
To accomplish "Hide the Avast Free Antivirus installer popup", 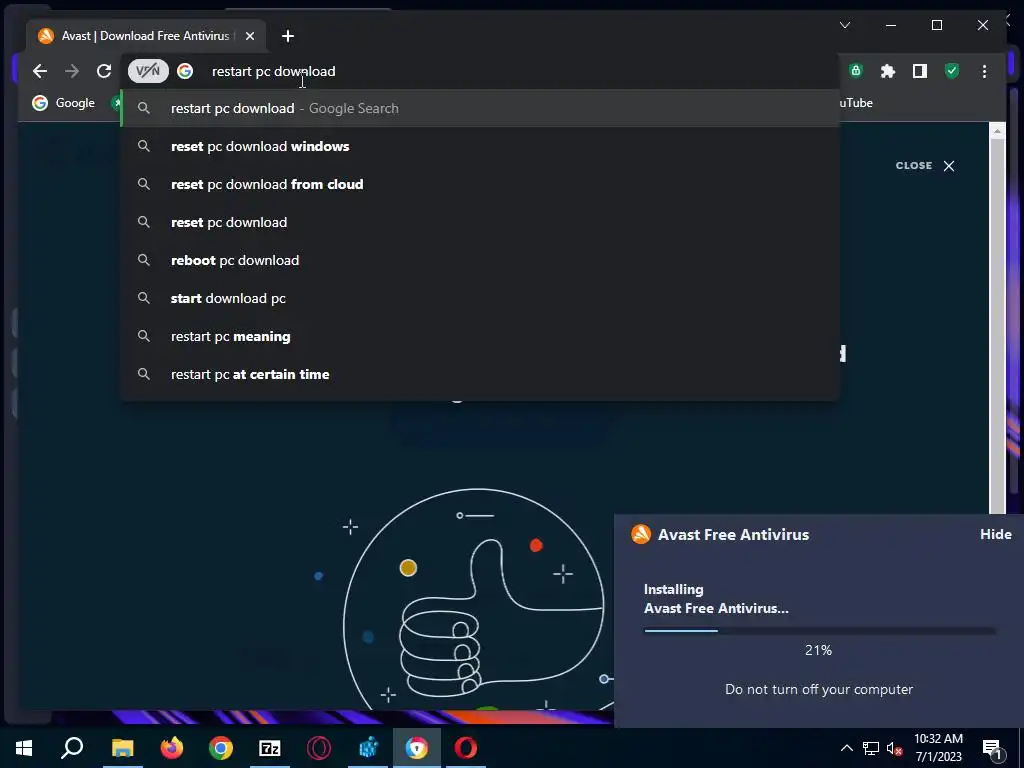I will tap(995, 534).
